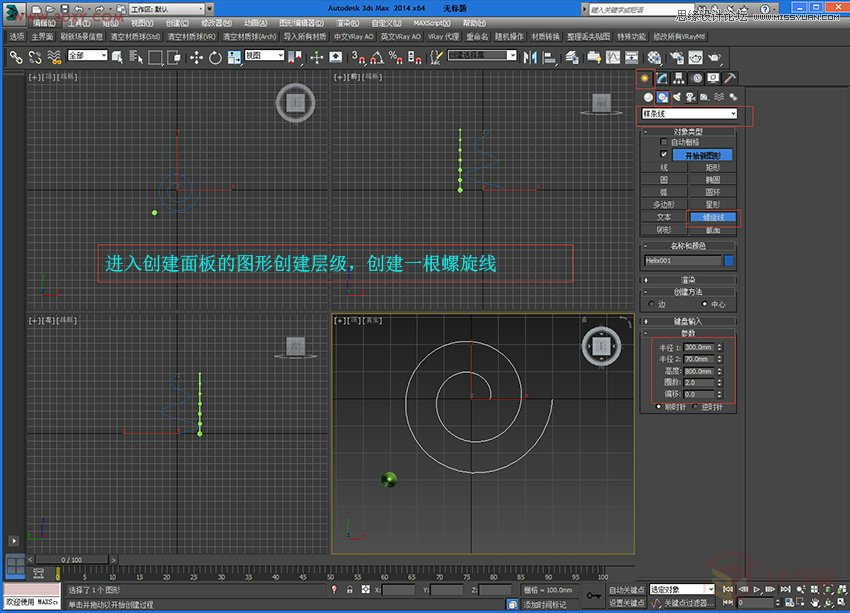Activate the Select and Rotate tool

215,58
